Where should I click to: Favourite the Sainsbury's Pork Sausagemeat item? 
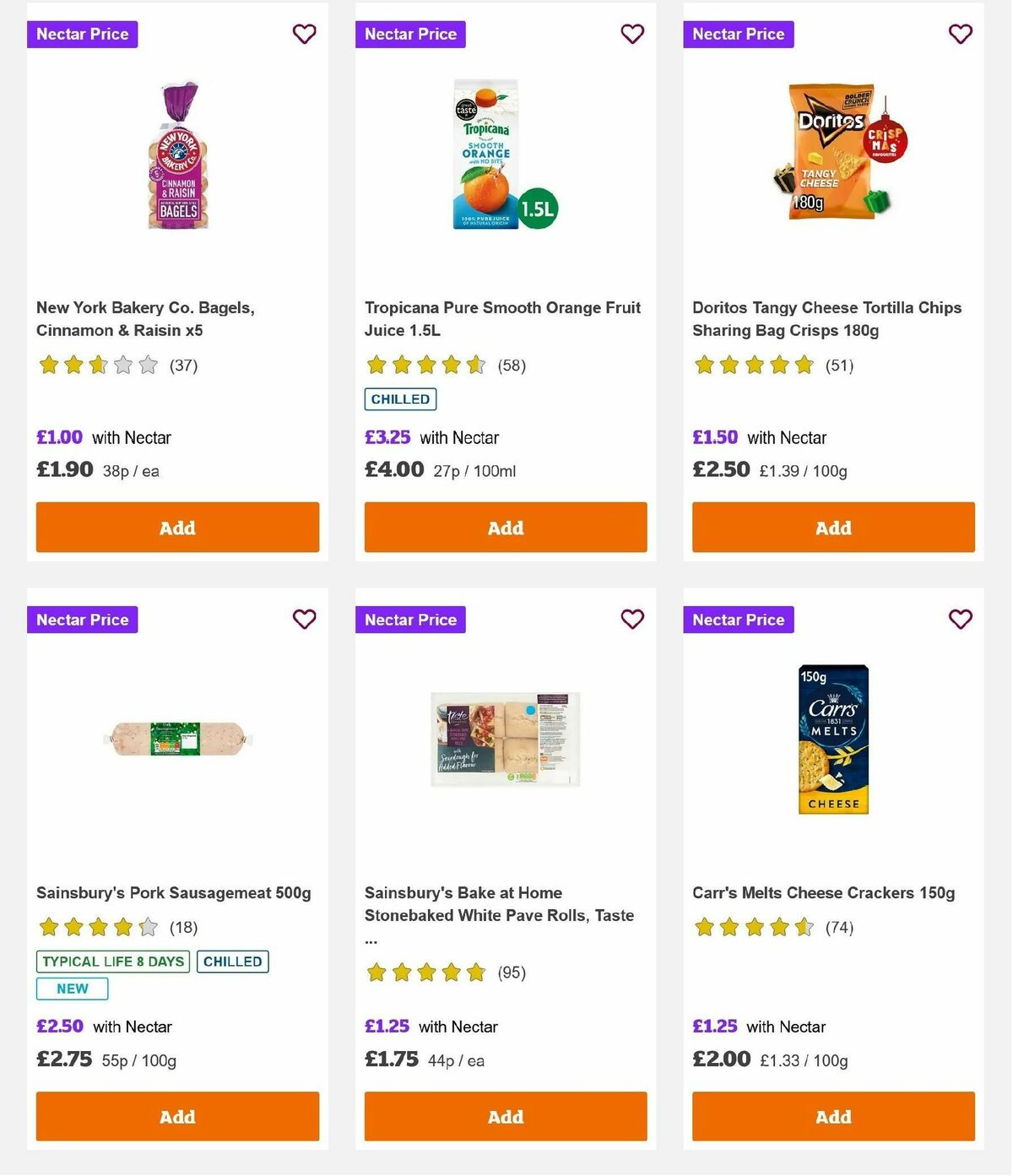[x=304, y=619]
